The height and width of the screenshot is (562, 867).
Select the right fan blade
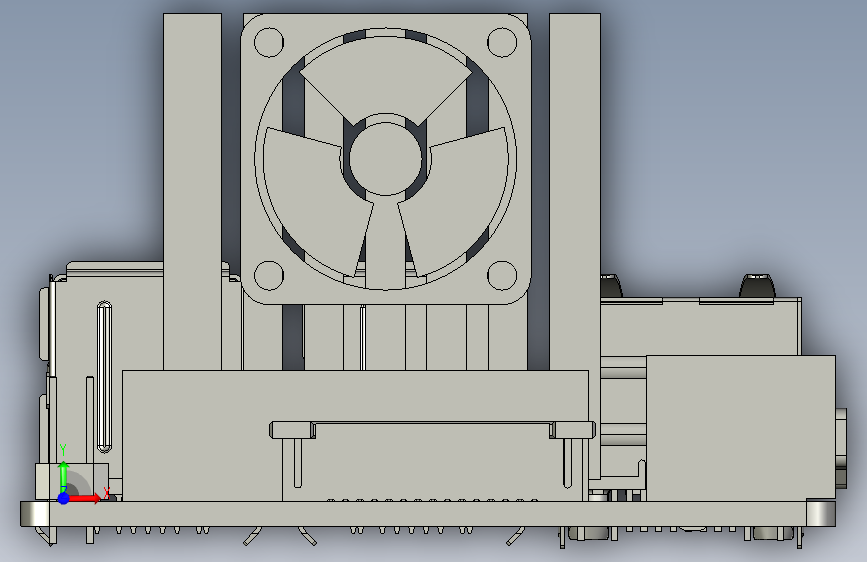pyautogui.click(x=462, y=202)
